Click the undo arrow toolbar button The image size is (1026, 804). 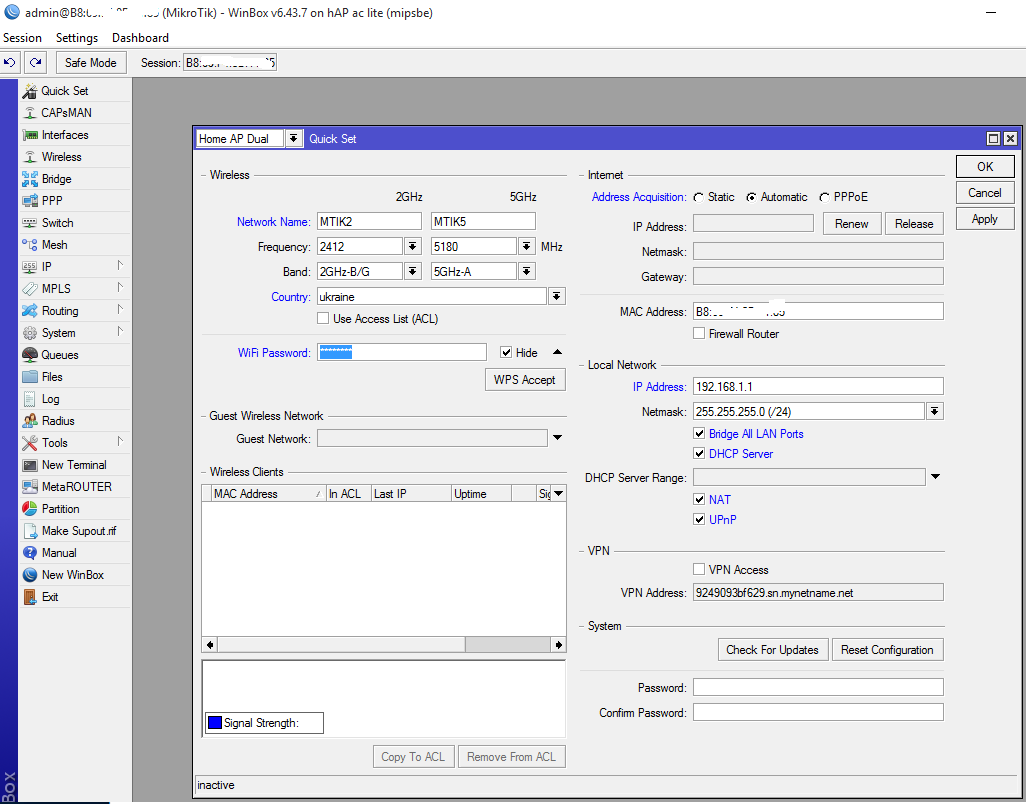10,63
